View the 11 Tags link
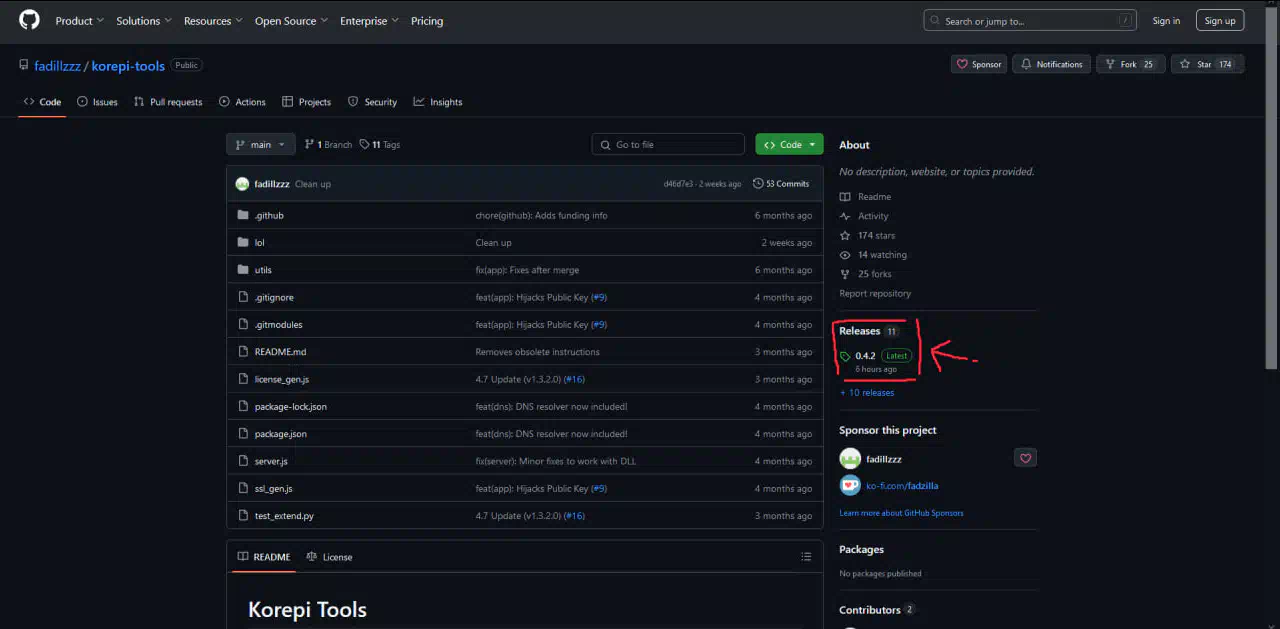This screenshot has height=629, width=1280. (x=380, y=145)
